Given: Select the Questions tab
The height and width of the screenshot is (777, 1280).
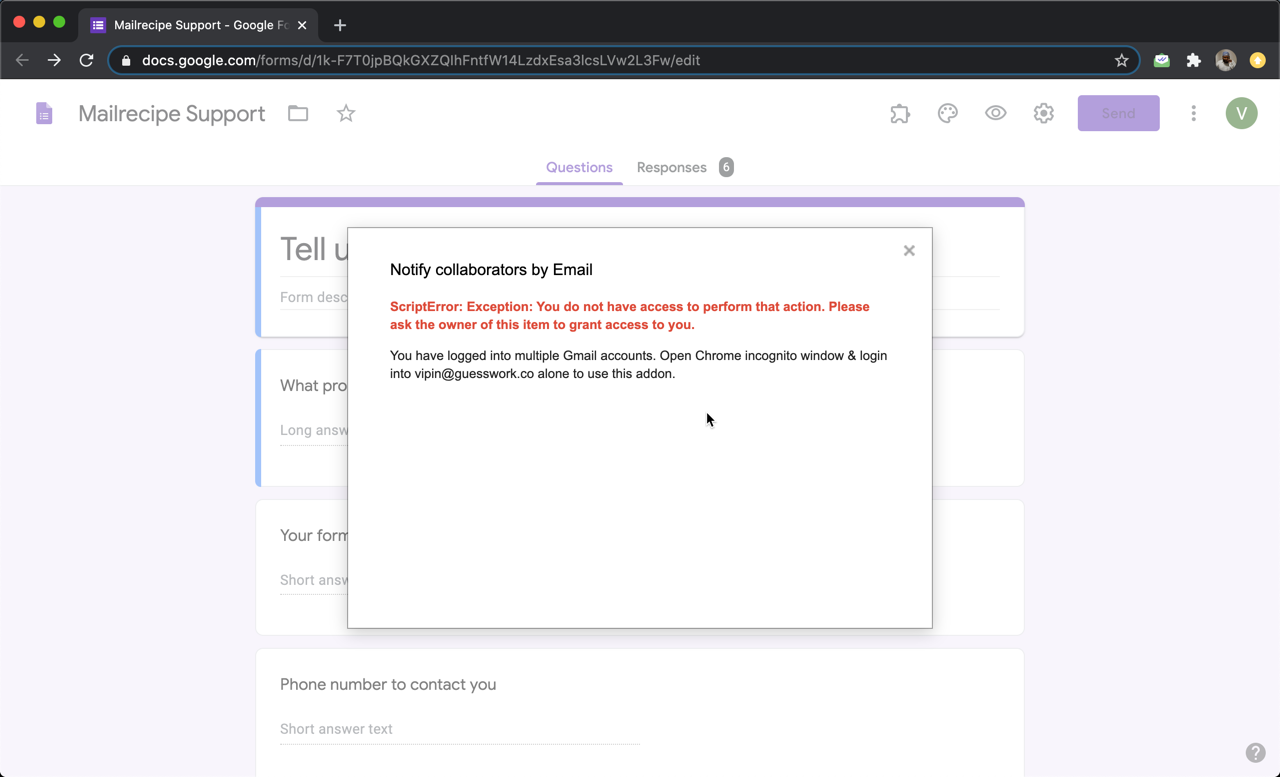Looking at the screenshot, I should tap(578, 167).
